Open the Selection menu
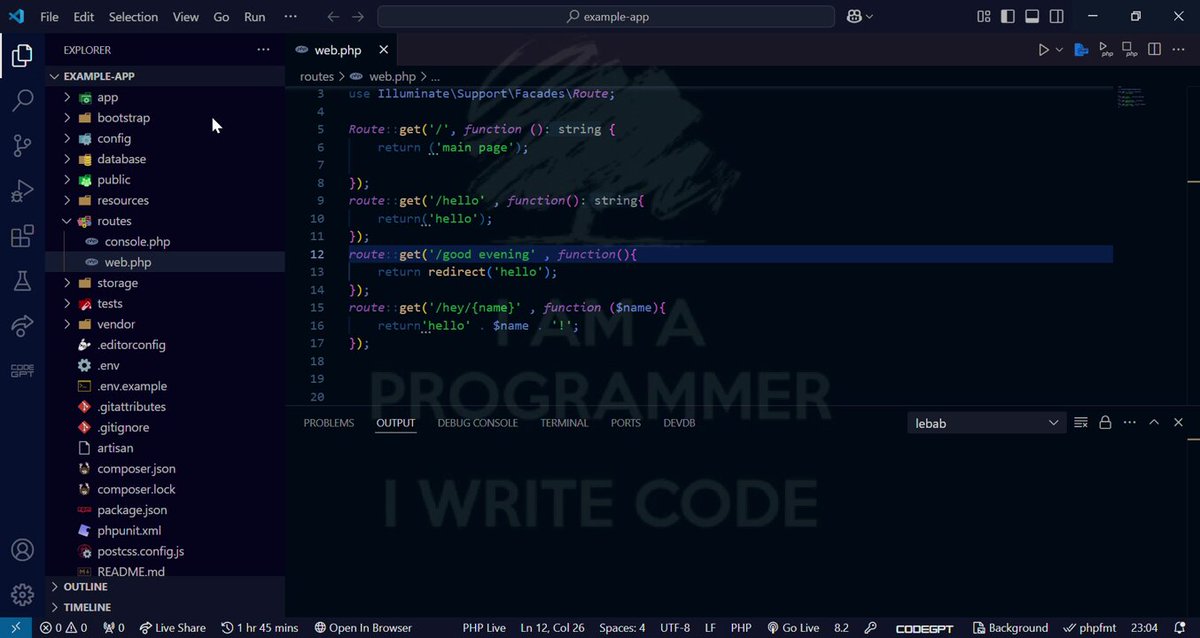1200x638 pixels. [x=133, y=17]
